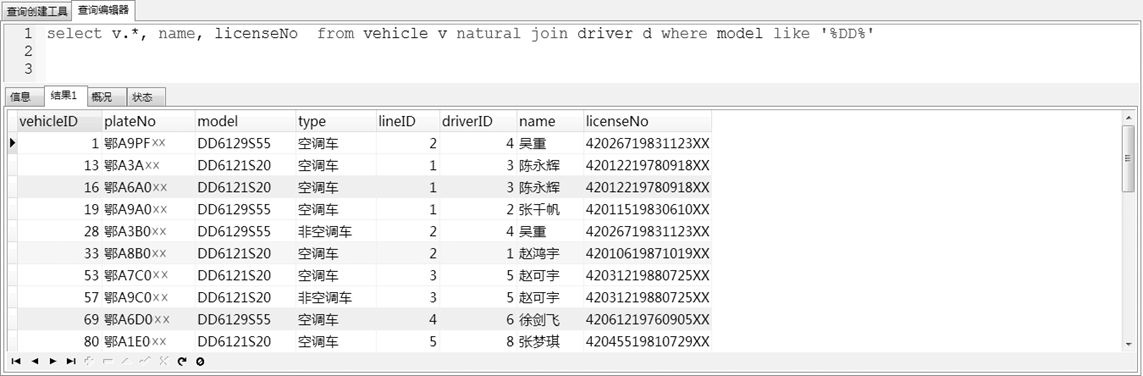Click the apply changes checkmark icon

click(144, 361)
